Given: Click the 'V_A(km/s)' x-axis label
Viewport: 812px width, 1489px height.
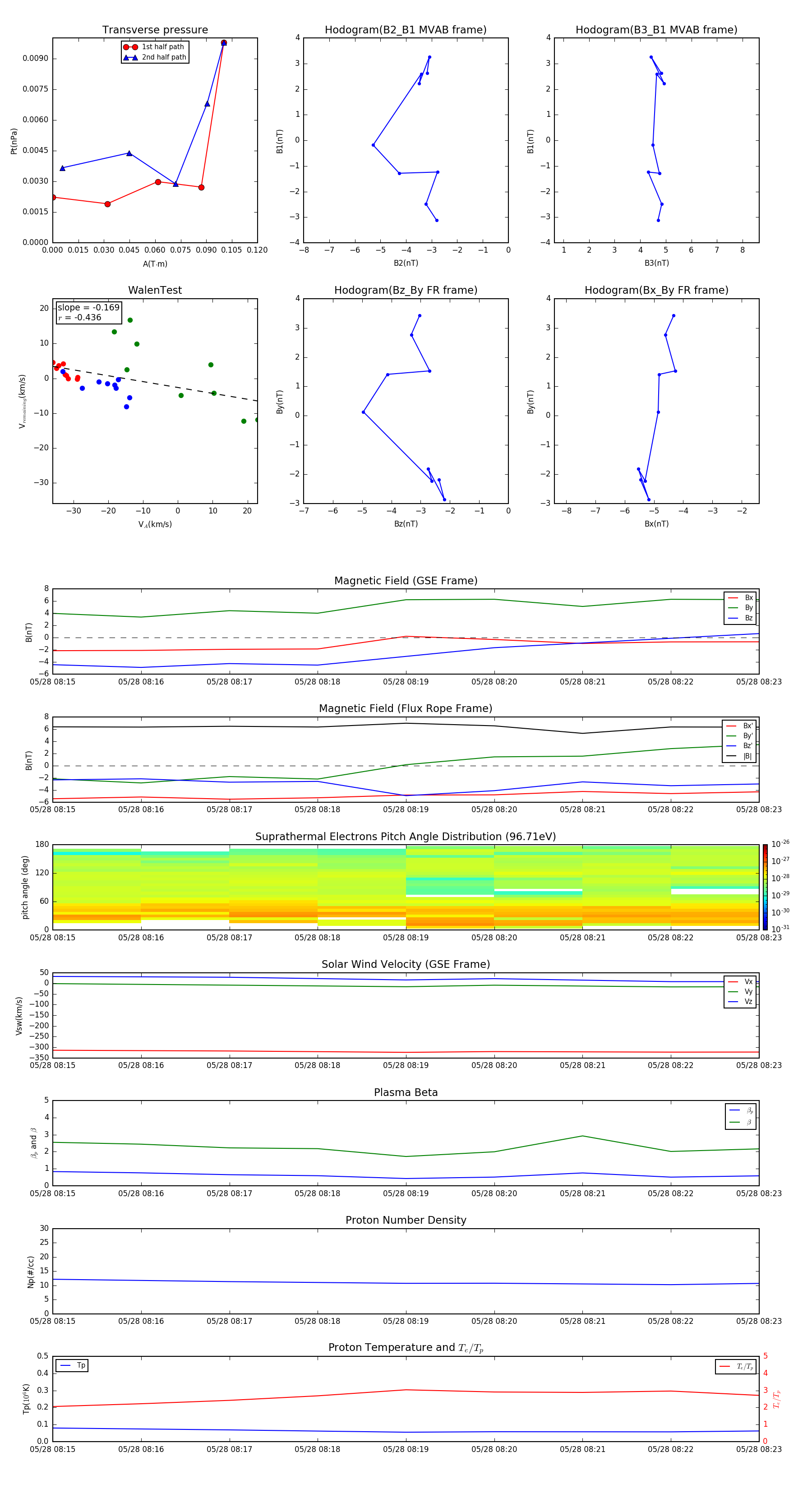Looking at the screenshot, I should [155, 524].
